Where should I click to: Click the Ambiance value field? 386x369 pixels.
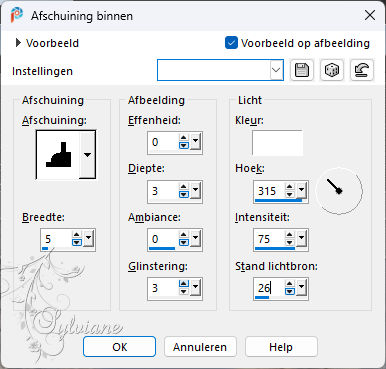tap(162, 239)
